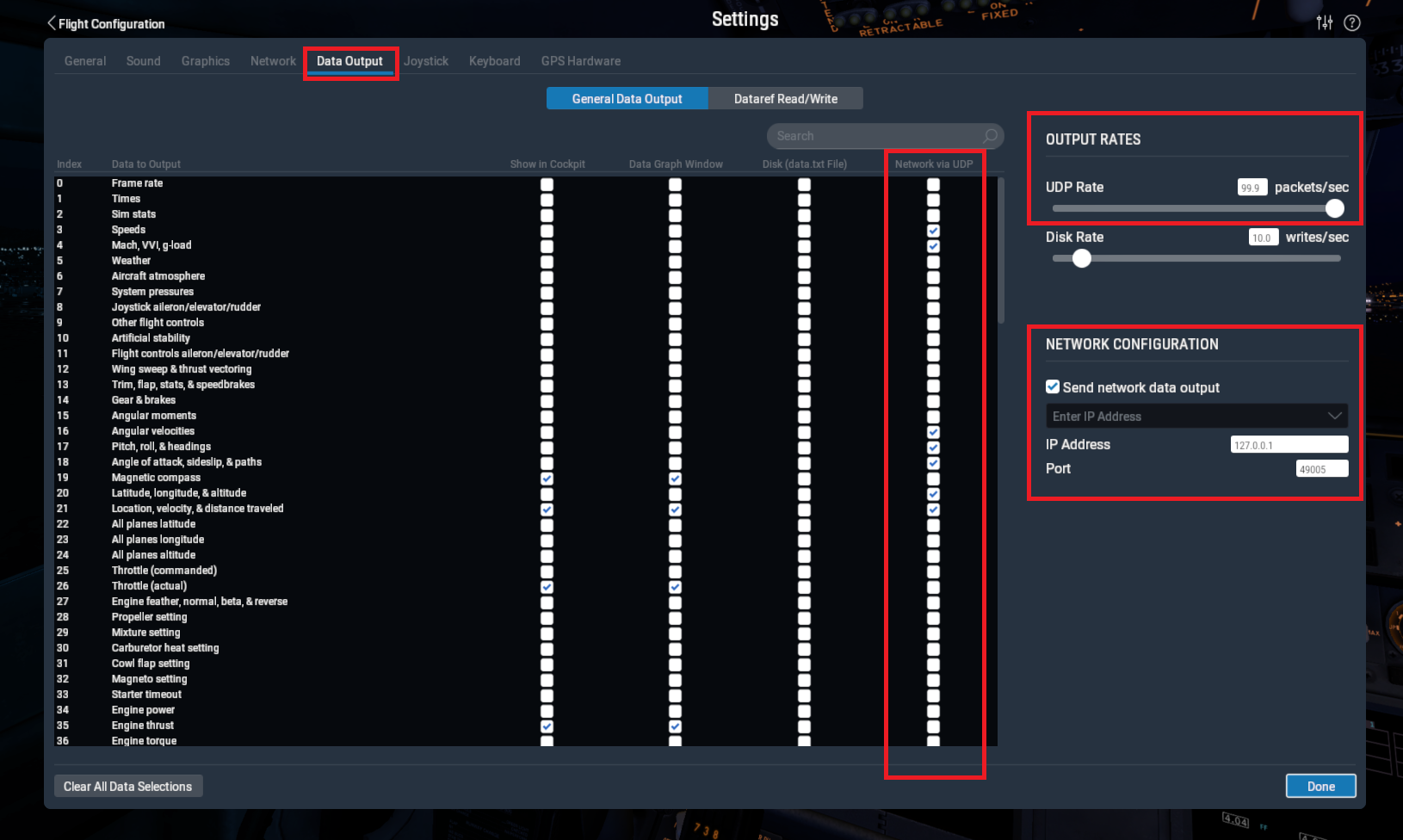
Task: Click the IP Address input field
Action: click(1289, 445)
